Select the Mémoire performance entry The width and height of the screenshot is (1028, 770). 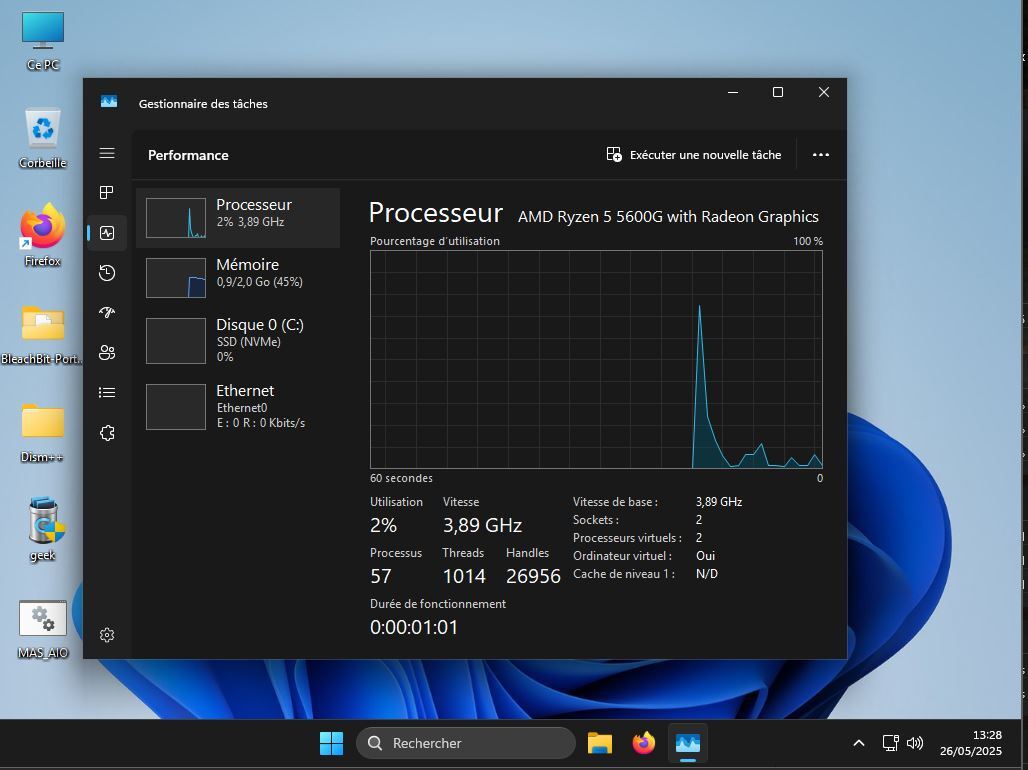point(238,277)
